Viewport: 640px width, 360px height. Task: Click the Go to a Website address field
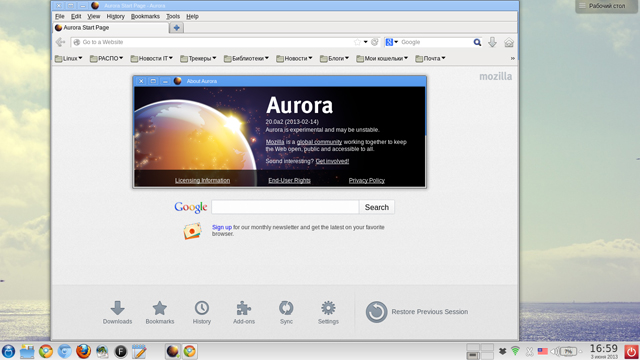(216, 42)
